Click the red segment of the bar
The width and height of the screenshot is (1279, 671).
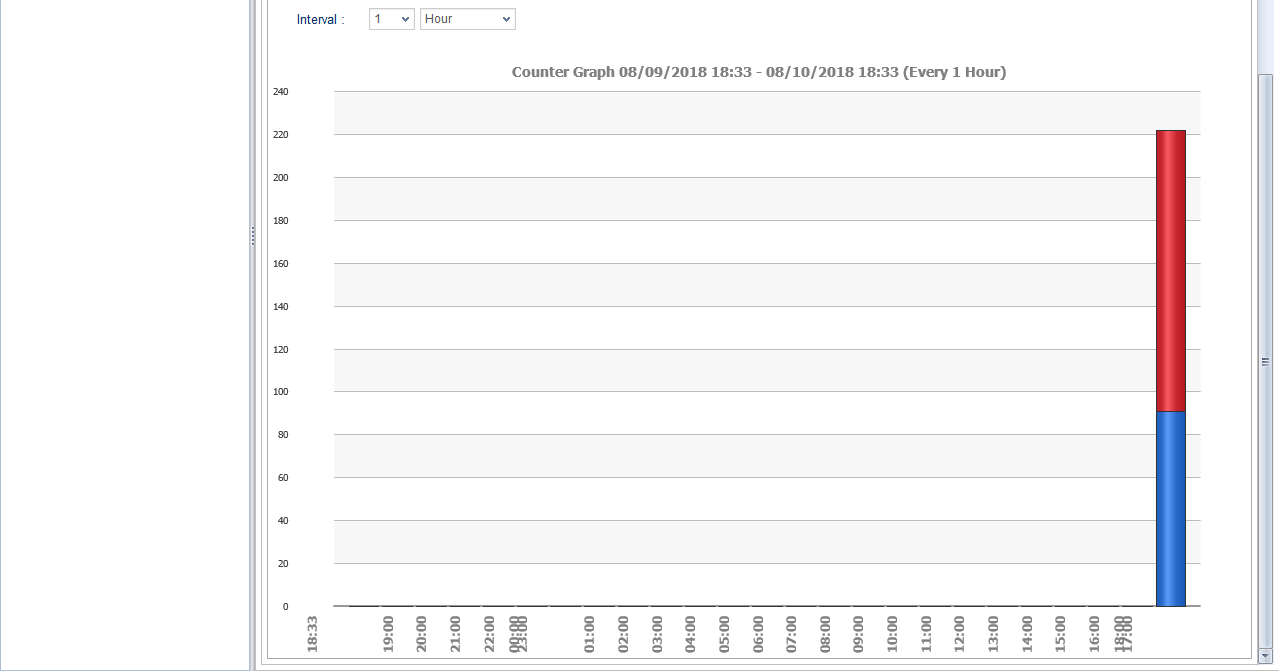tap(1170, 270)
